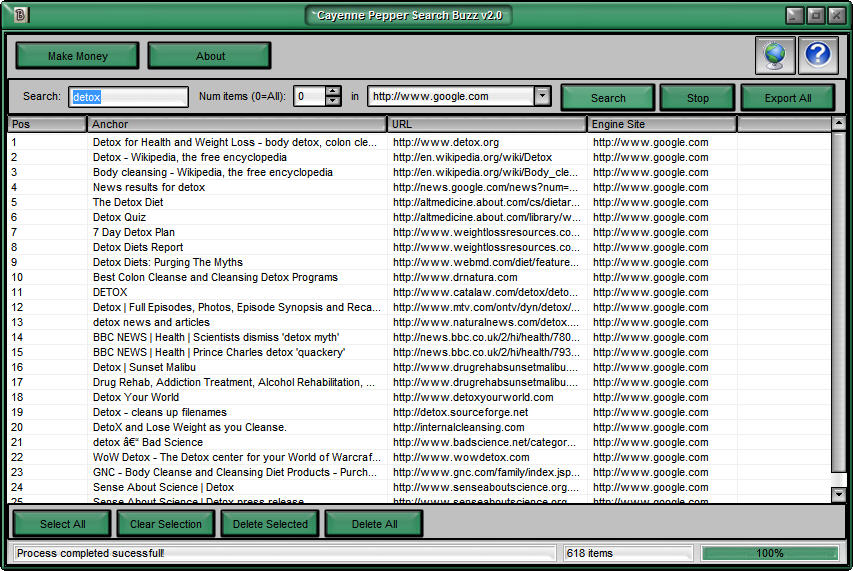Select '7 Day Detox Plan' row

419,232
